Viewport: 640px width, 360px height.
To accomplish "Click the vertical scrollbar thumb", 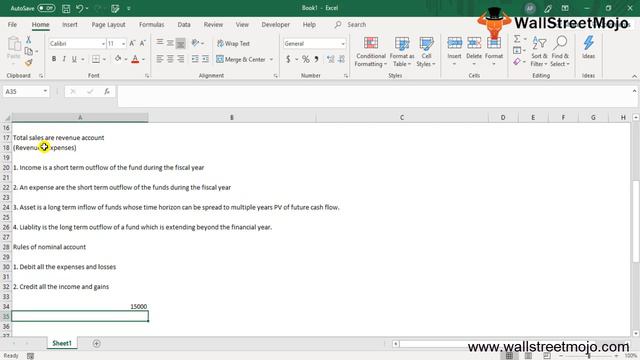I will pyautogui.click(x=636, y=222).
